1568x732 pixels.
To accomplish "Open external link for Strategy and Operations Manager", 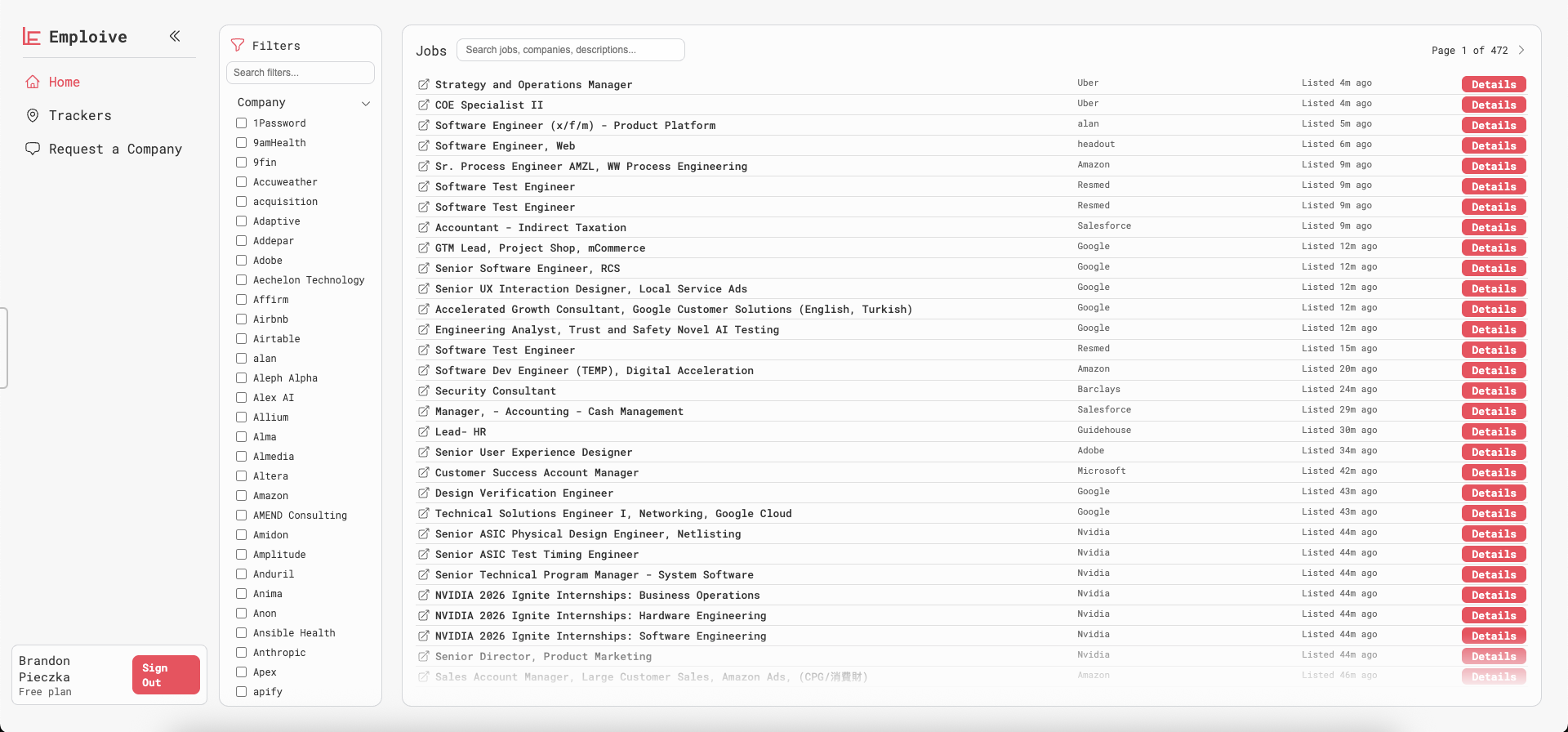I will tap(424, 84).
